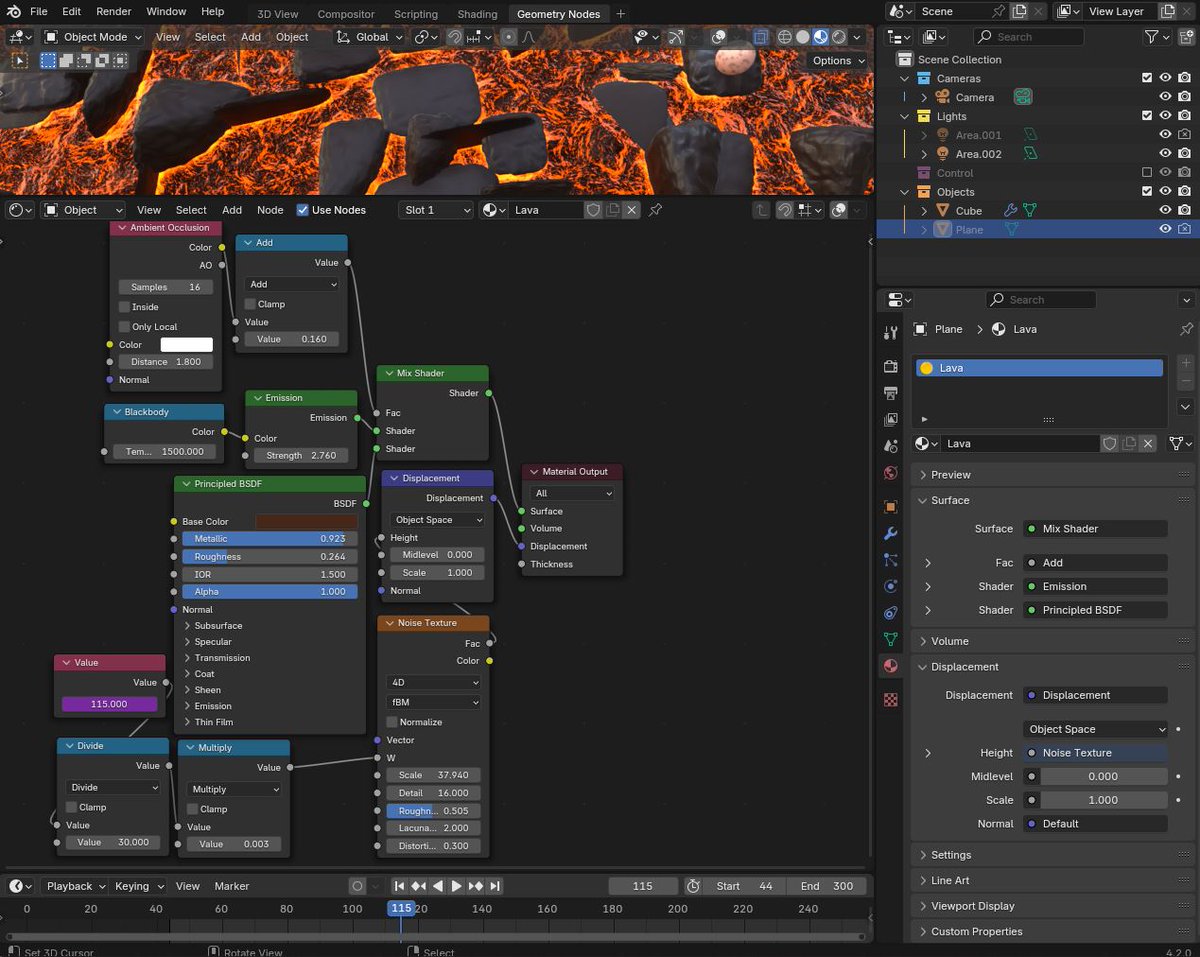The image size is (1200, 957).
Task: Pin the properties editor context
Action: pyautogui.click(x=1187, y=329)
